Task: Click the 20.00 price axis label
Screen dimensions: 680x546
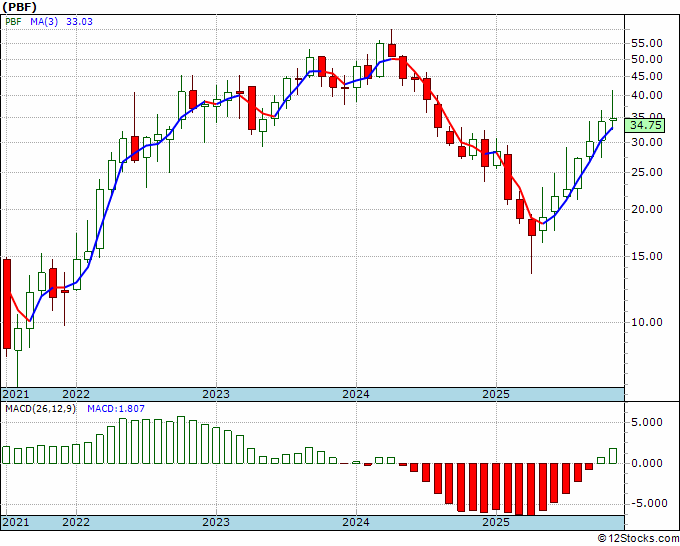Action: tap(647, 209)
